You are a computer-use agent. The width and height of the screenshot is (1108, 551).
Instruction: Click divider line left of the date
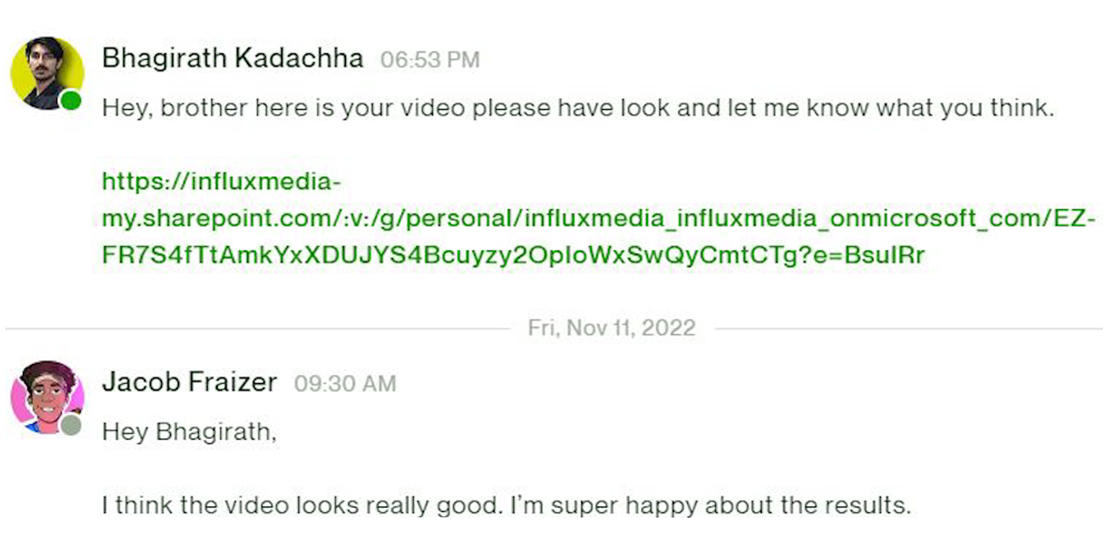pos(260,328)
